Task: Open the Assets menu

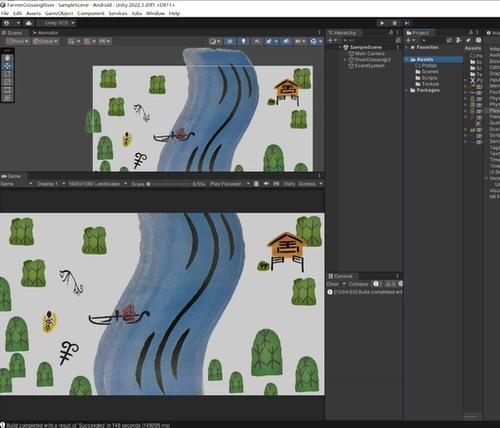Action: click(x=33, y=13)
